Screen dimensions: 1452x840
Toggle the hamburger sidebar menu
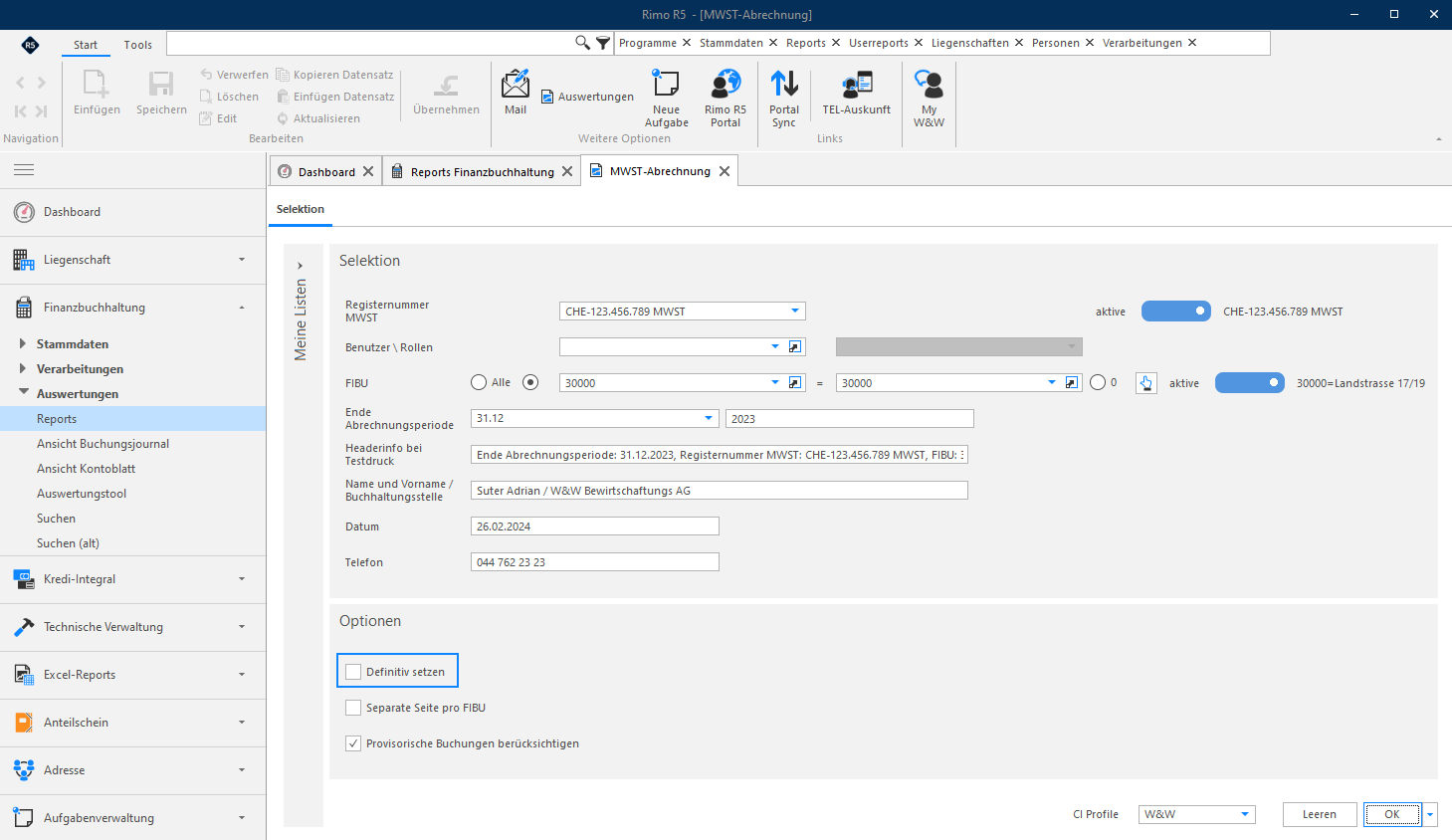coord(24,170)
